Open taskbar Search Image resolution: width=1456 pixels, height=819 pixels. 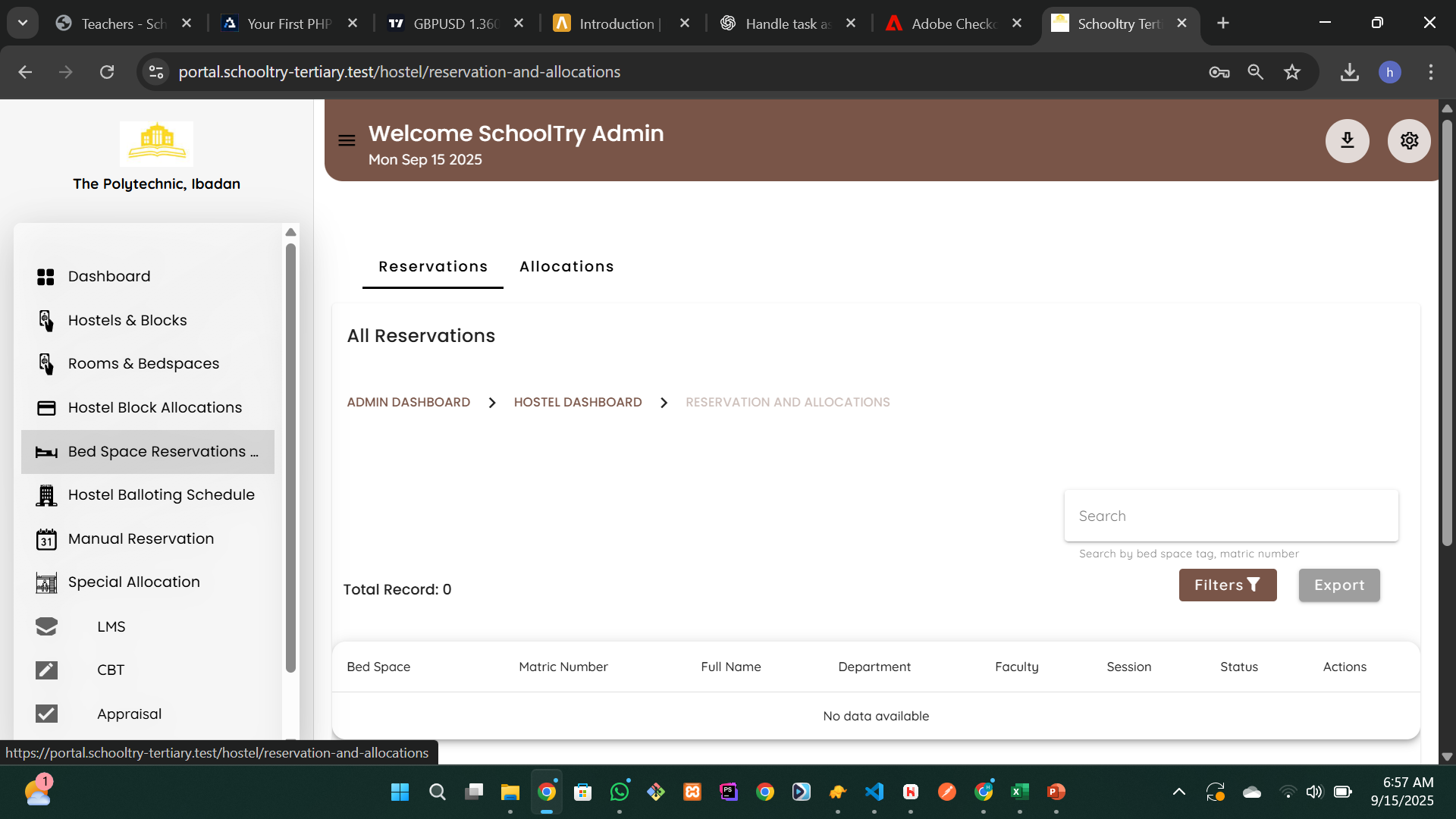click(437, 792)
